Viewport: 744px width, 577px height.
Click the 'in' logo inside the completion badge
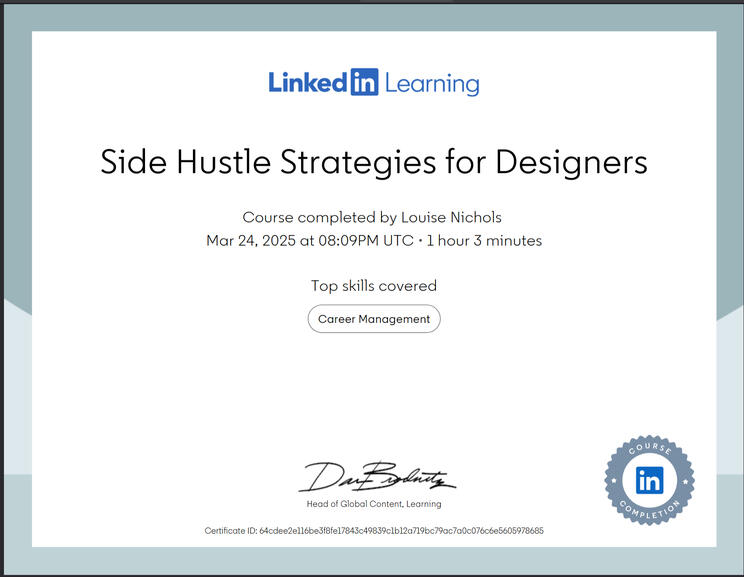[x=649, y=481]
